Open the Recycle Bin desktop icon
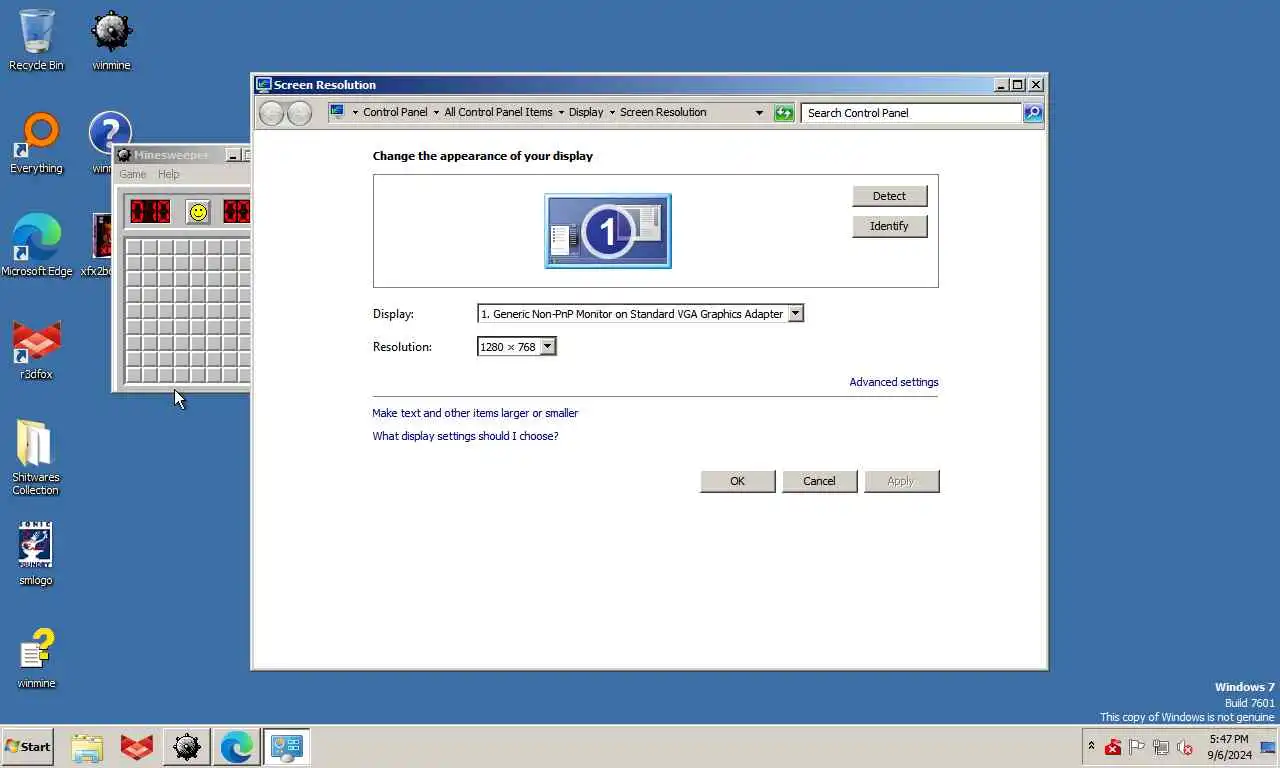The height and width of the screenshot is (768, 1280). point(36,40)
